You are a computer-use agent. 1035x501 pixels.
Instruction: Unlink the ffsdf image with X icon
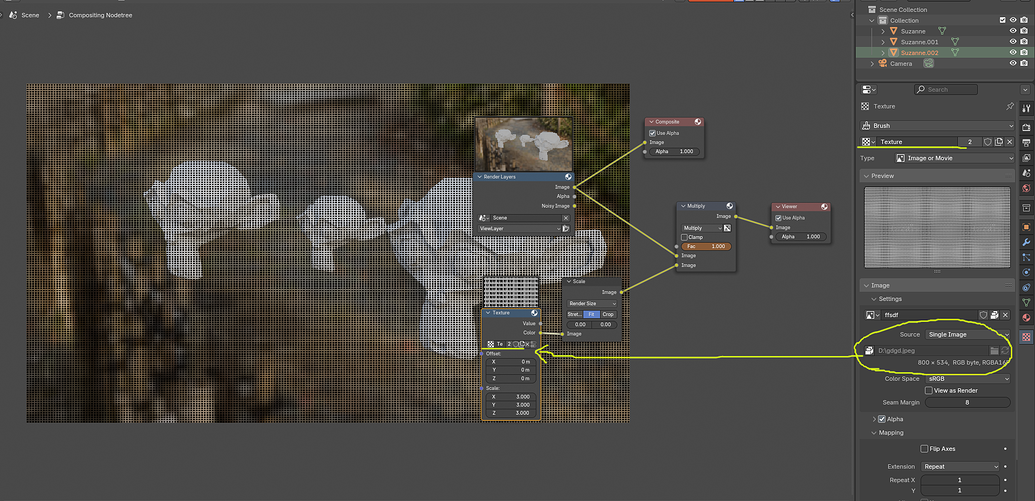pos(1005,316)
